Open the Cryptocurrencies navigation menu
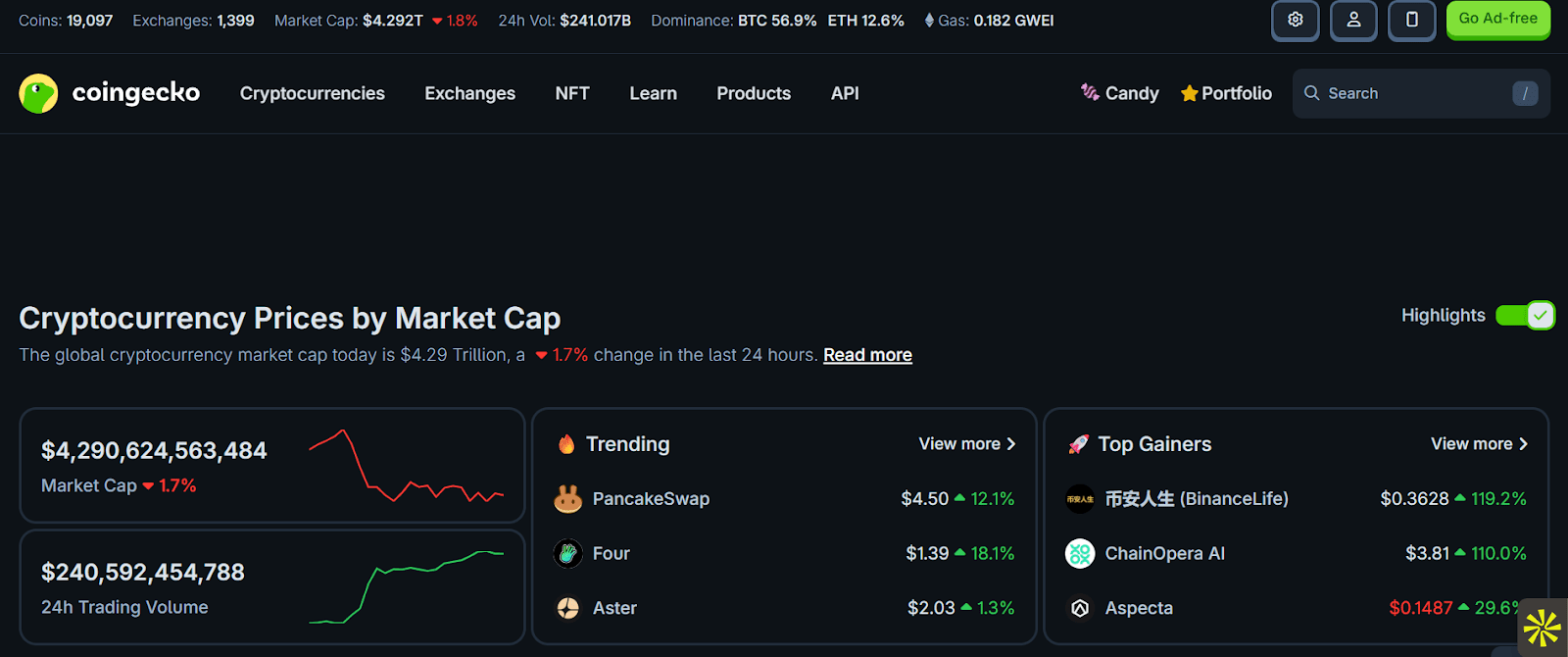1568x657 pixels. tap(312, 93)
